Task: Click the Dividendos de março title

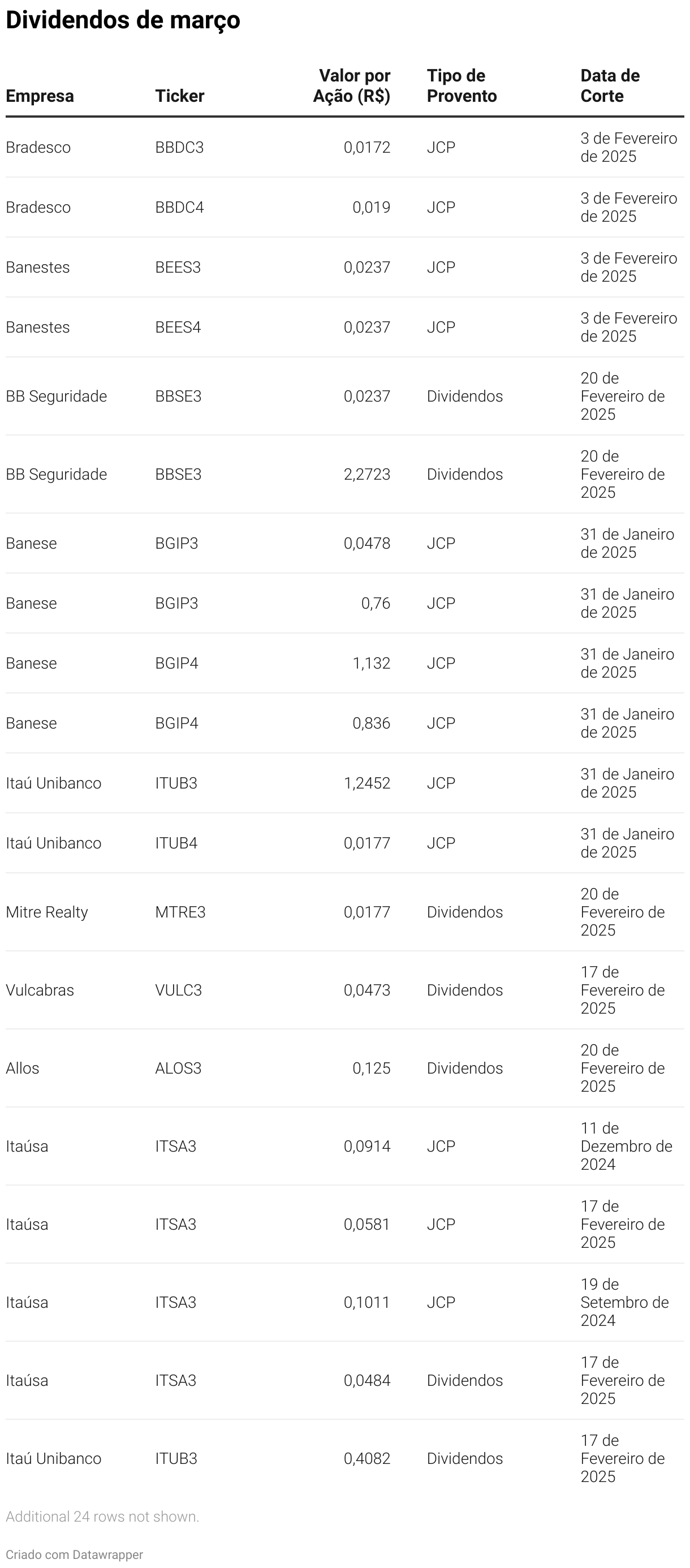Action: click(123, 20)
